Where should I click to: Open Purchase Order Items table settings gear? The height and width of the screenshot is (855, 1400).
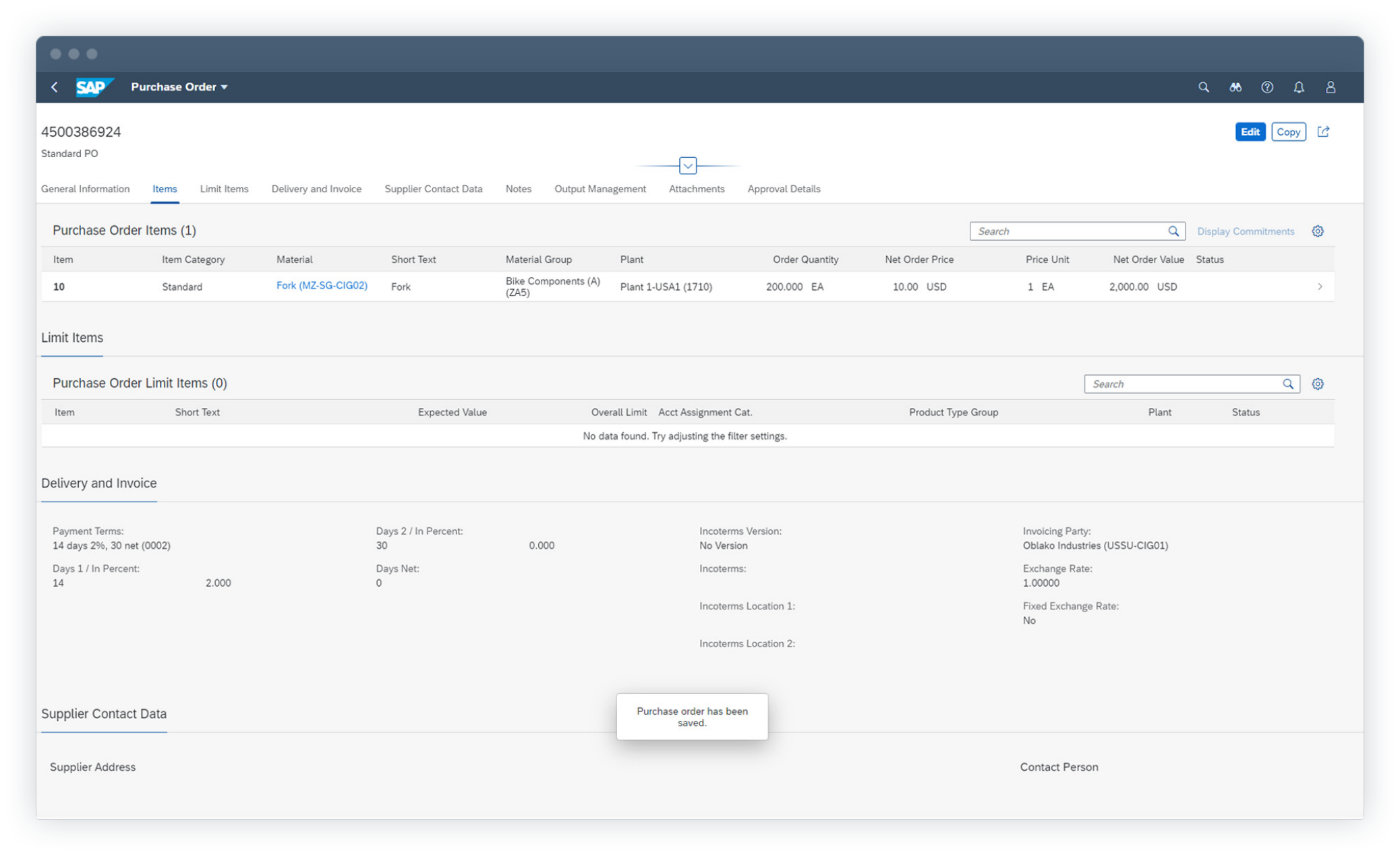click(1317, 231)
